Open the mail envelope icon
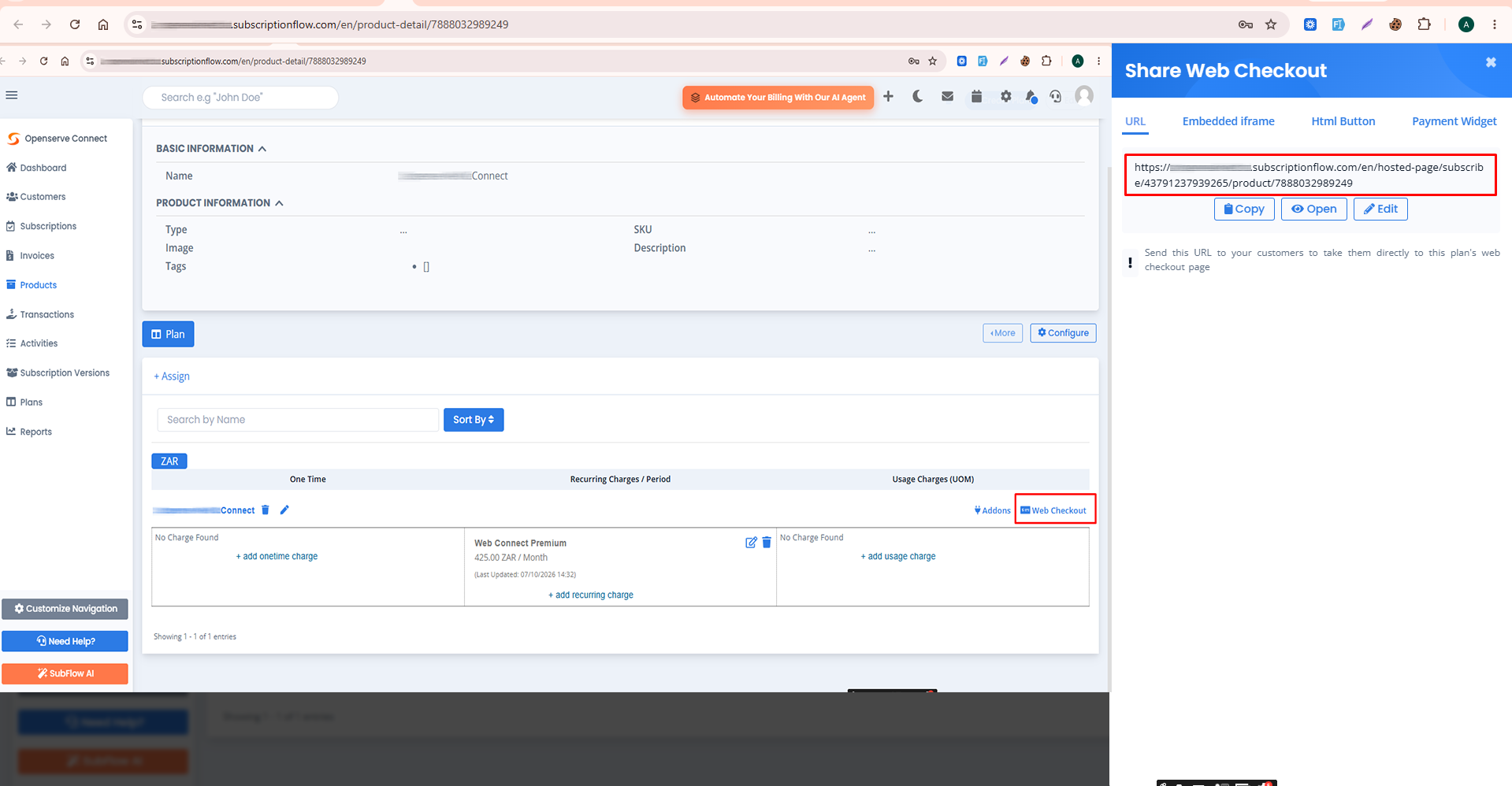 (948, 96)
